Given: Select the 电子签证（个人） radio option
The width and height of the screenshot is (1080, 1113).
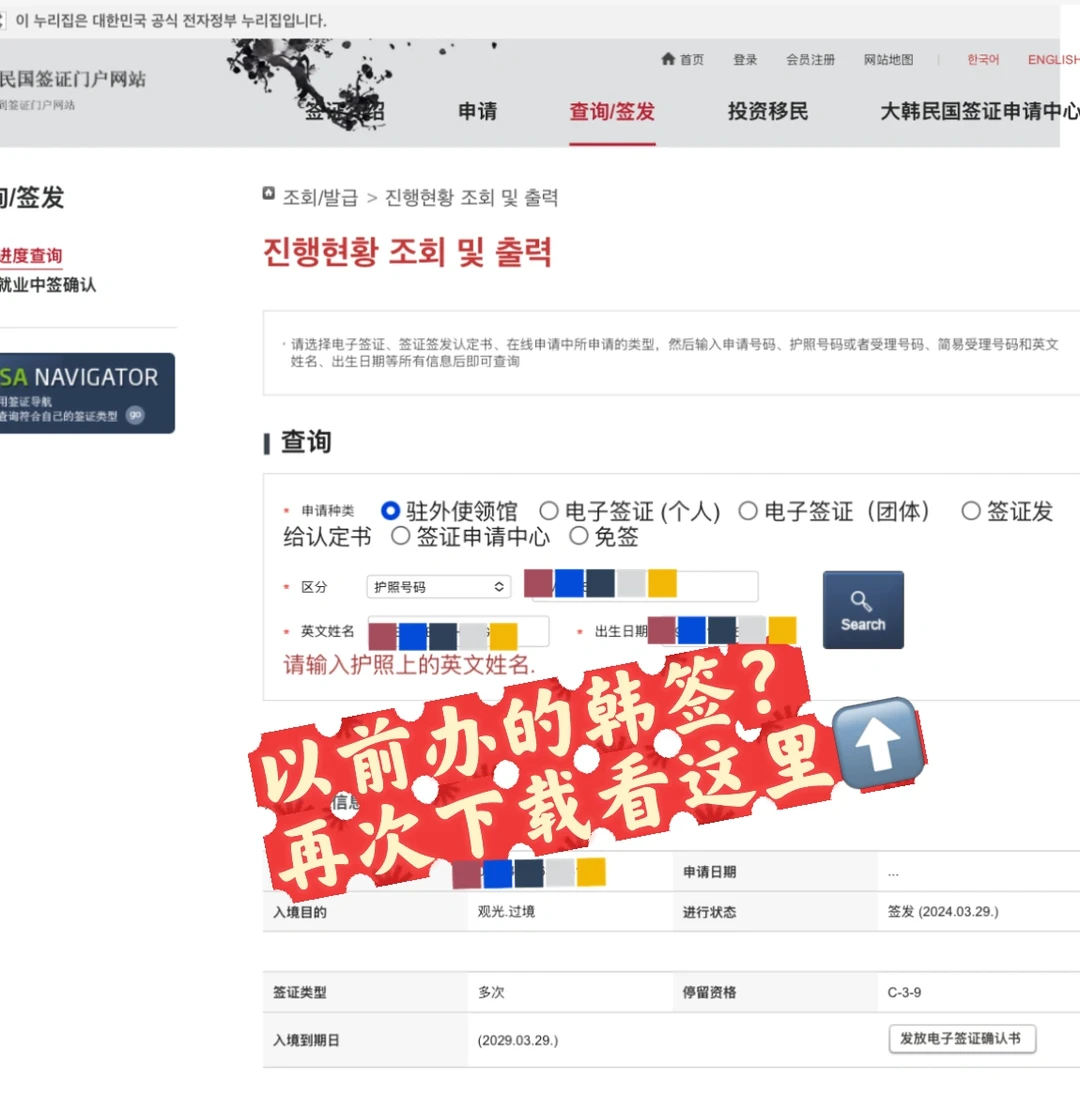Looking at the screenshot, I should [x=549, y=510].
